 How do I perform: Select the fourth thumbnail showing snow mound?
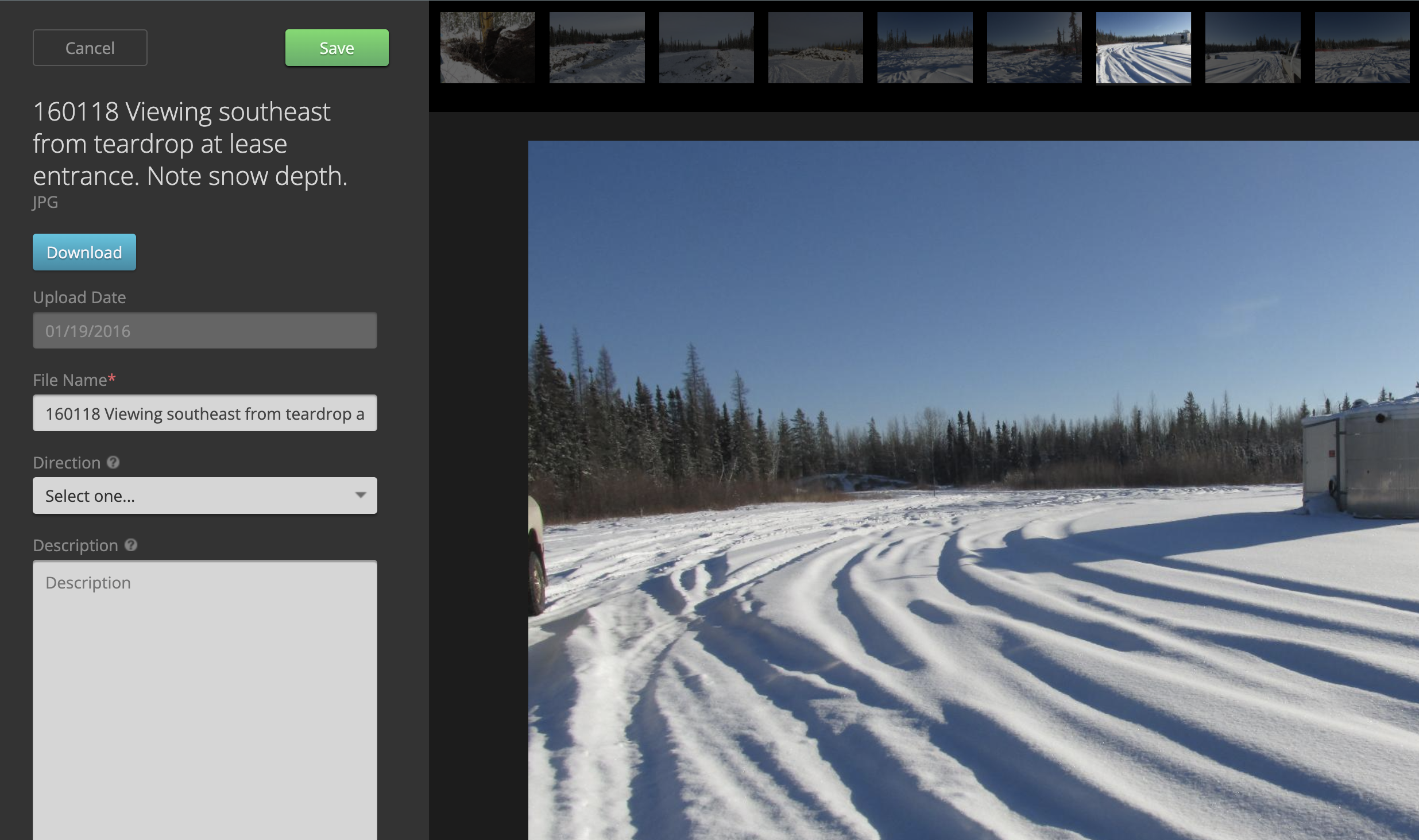815,48
